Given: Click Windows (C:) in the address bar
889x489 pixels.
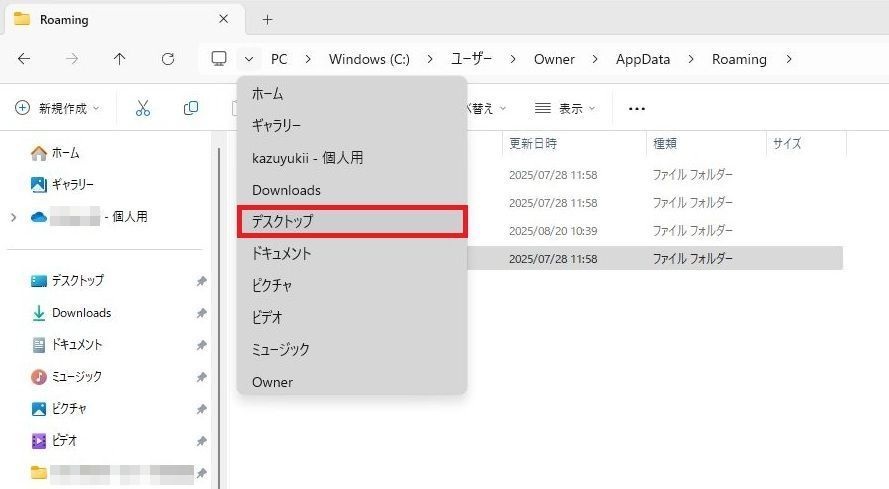Looking at the screenshot, I should [x=369, y=59].
